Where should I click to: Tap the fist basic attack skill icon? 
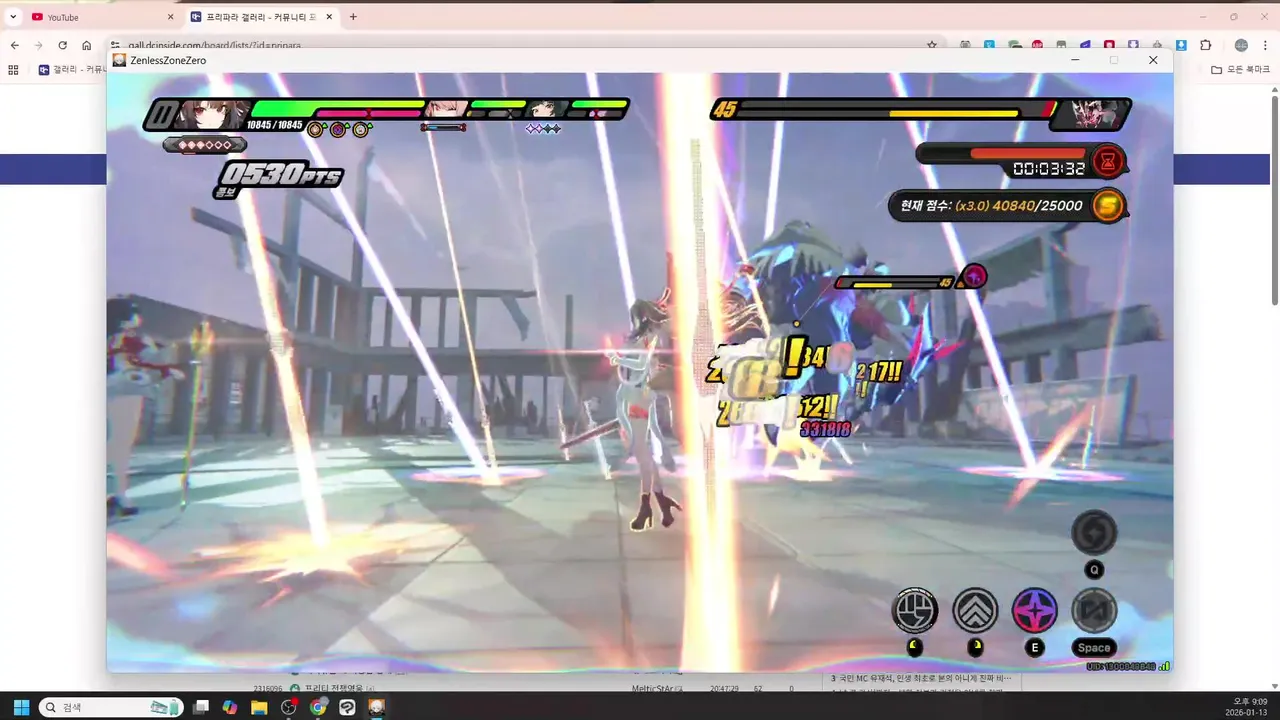tap(914, 610)
